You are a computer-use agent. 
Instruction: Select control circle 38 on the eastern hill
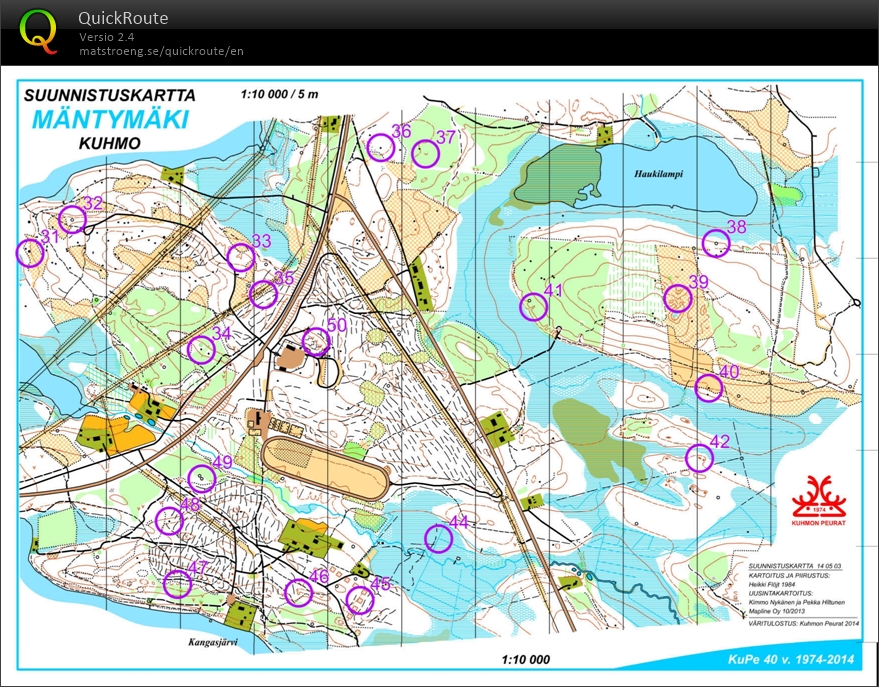(717, 241)
